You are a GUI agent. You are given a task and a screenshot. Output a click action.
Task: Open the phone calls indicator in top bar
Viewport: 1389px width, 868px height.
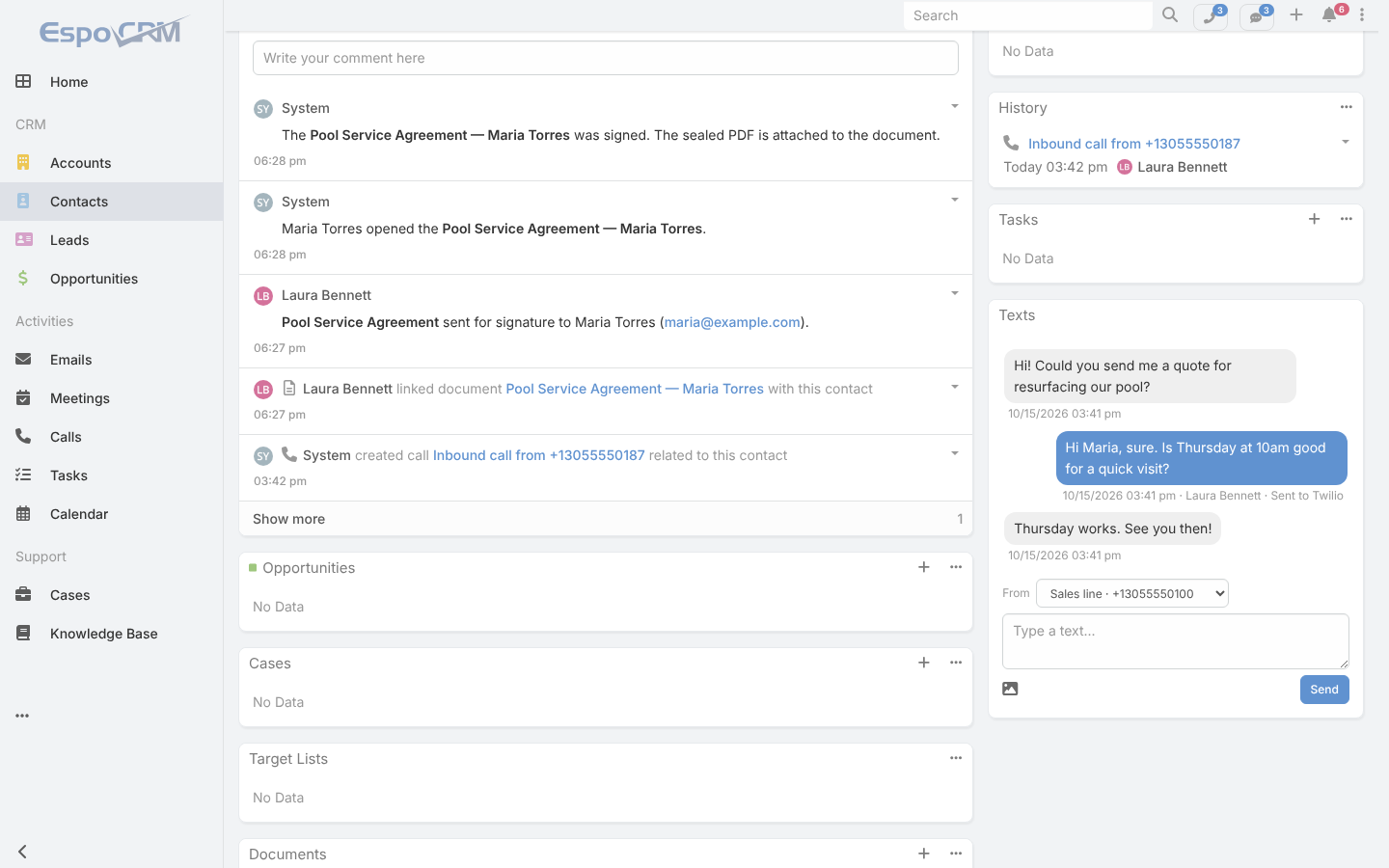click(1211, 16)
